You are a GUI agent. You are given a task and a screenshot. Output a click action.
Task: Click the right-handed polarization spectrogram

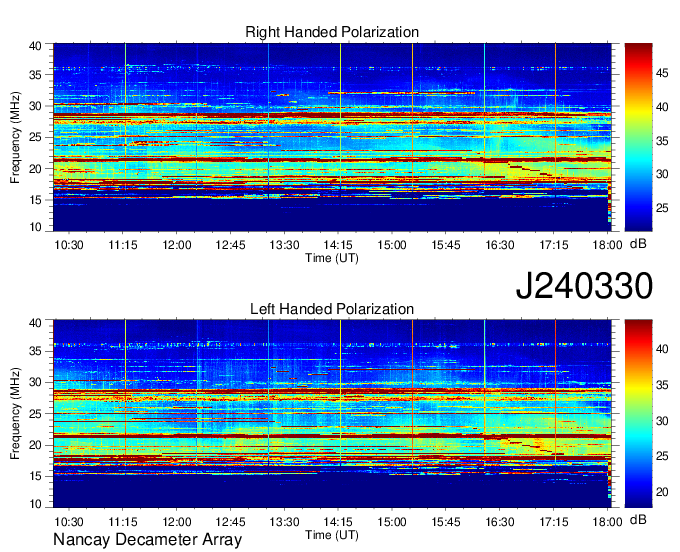pos(332,137)
